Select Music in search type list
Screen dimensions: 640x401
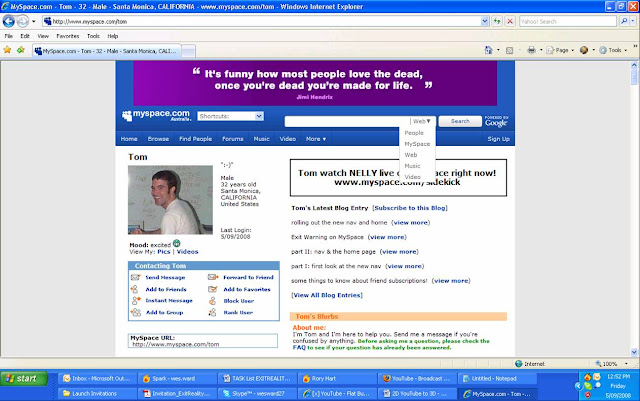(x=412, y=166)
